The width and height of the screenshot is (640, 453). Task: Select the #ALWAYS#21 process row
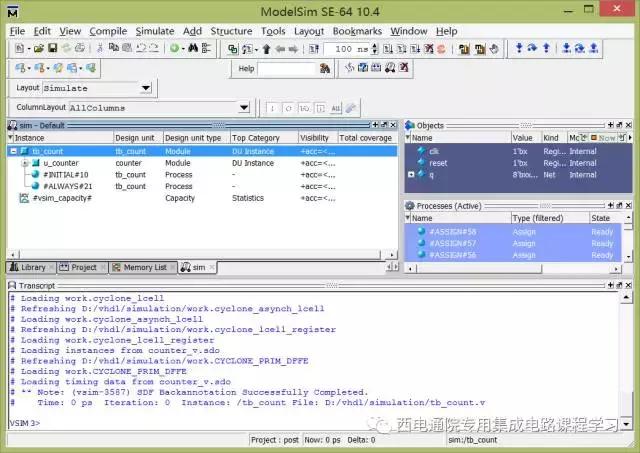(202, 187)
